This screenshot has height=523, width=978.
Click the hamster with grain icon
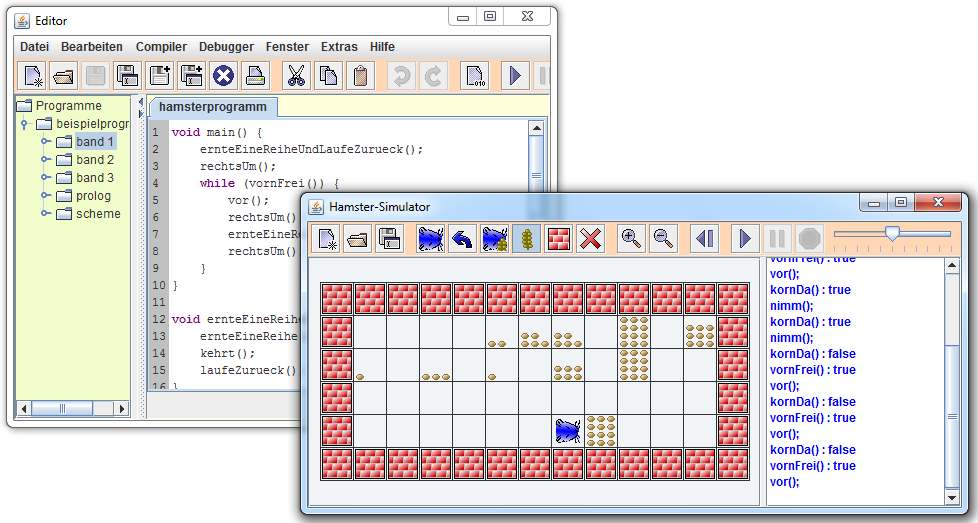pos(494,238)
